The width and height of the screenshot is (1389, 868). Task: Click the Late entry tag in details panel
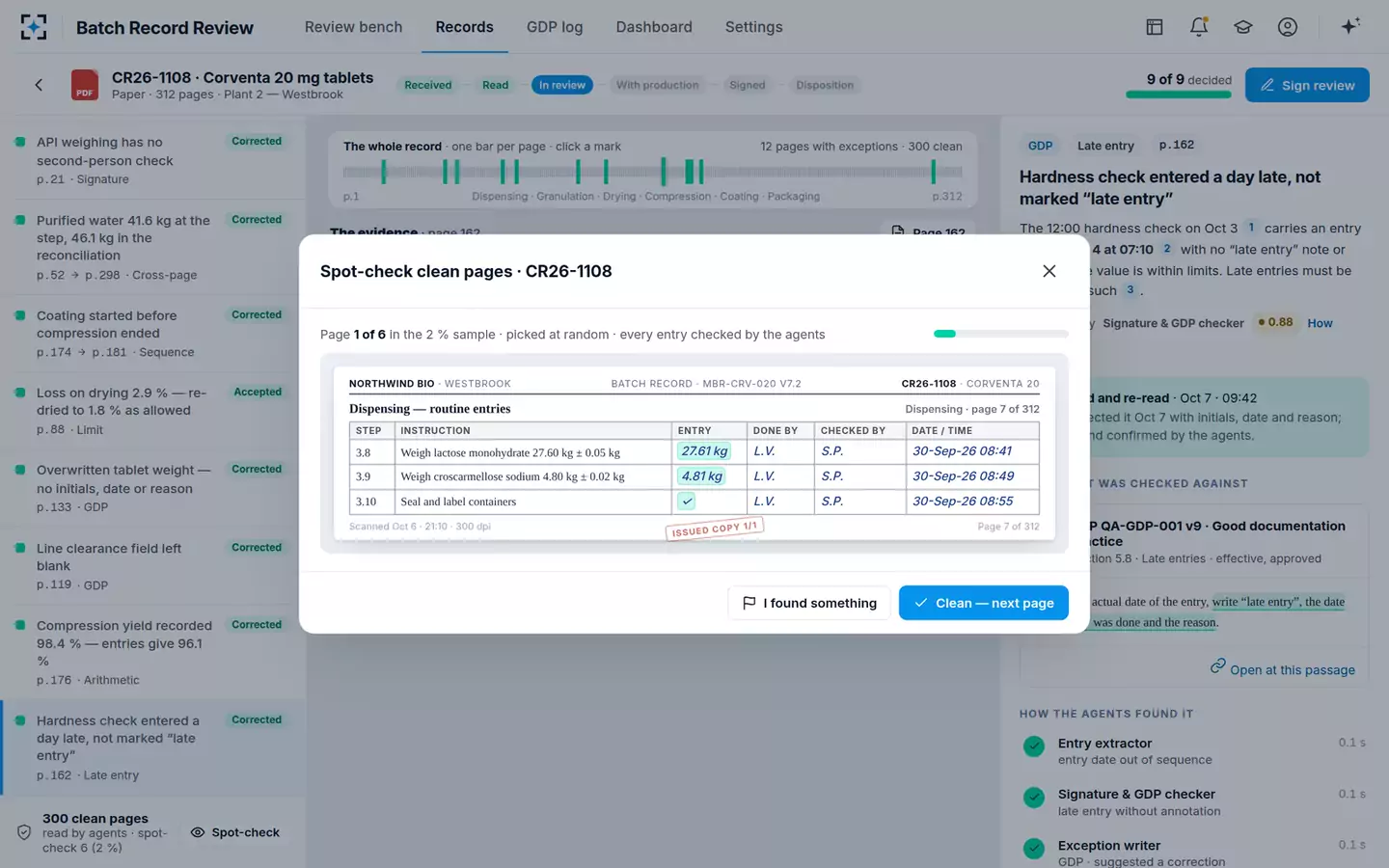click(1105, 146)
